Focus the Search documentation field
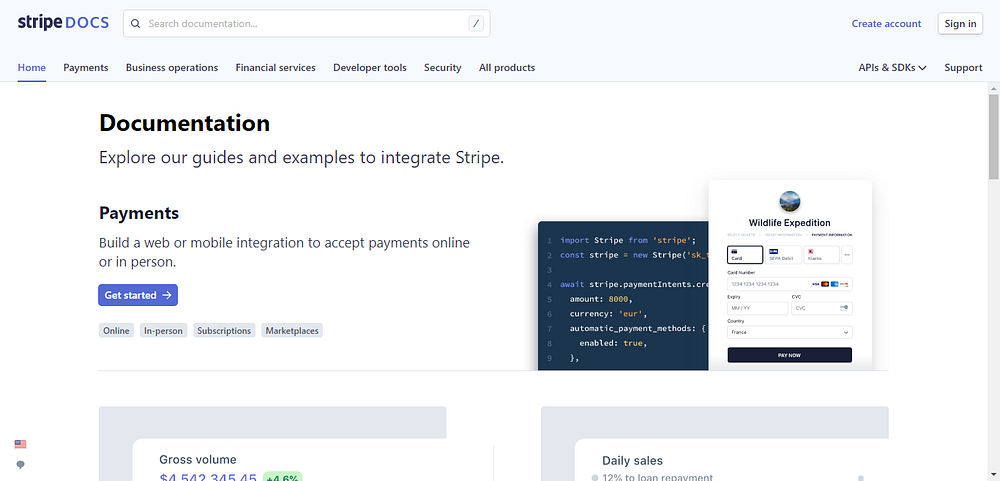This screenshot has height=481, width=1000. [307, 24]
